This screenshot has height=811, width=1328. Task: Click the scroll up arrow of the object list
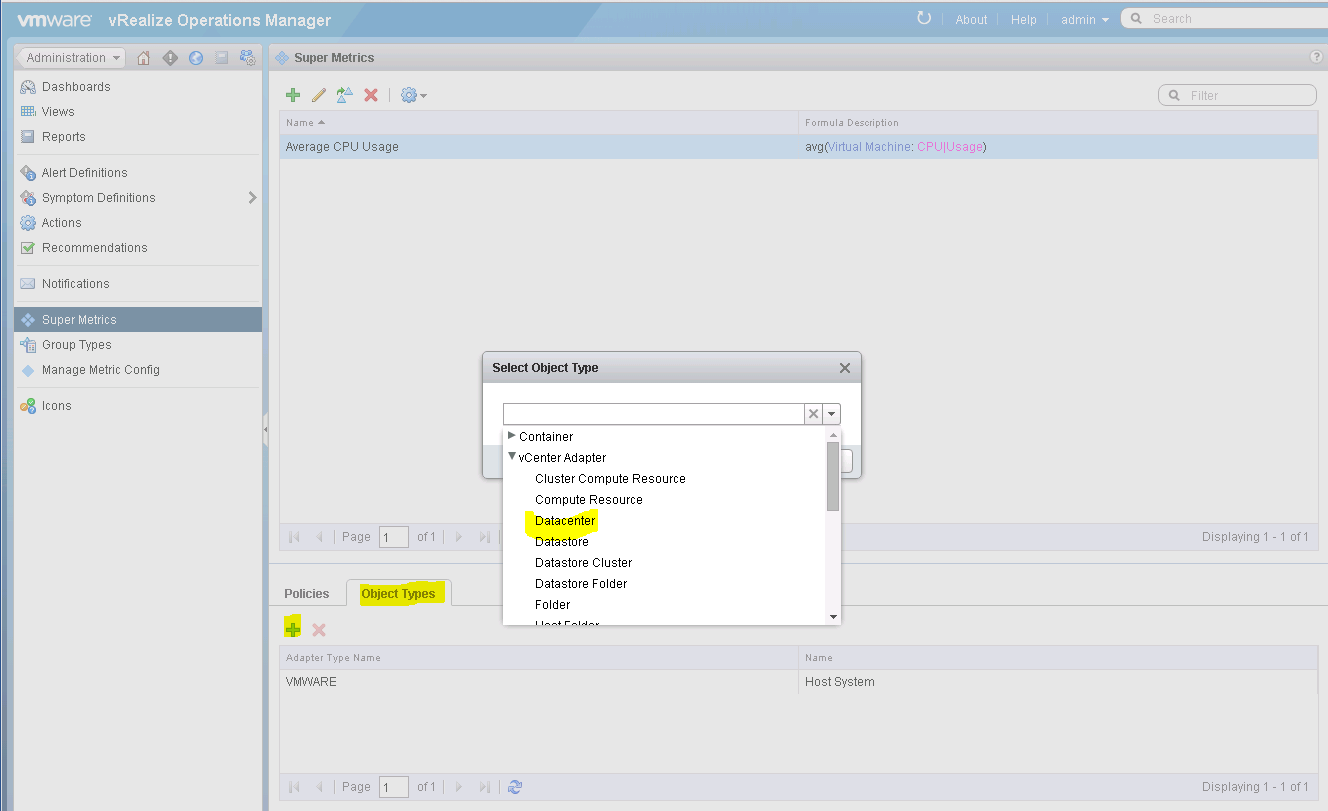834,436
